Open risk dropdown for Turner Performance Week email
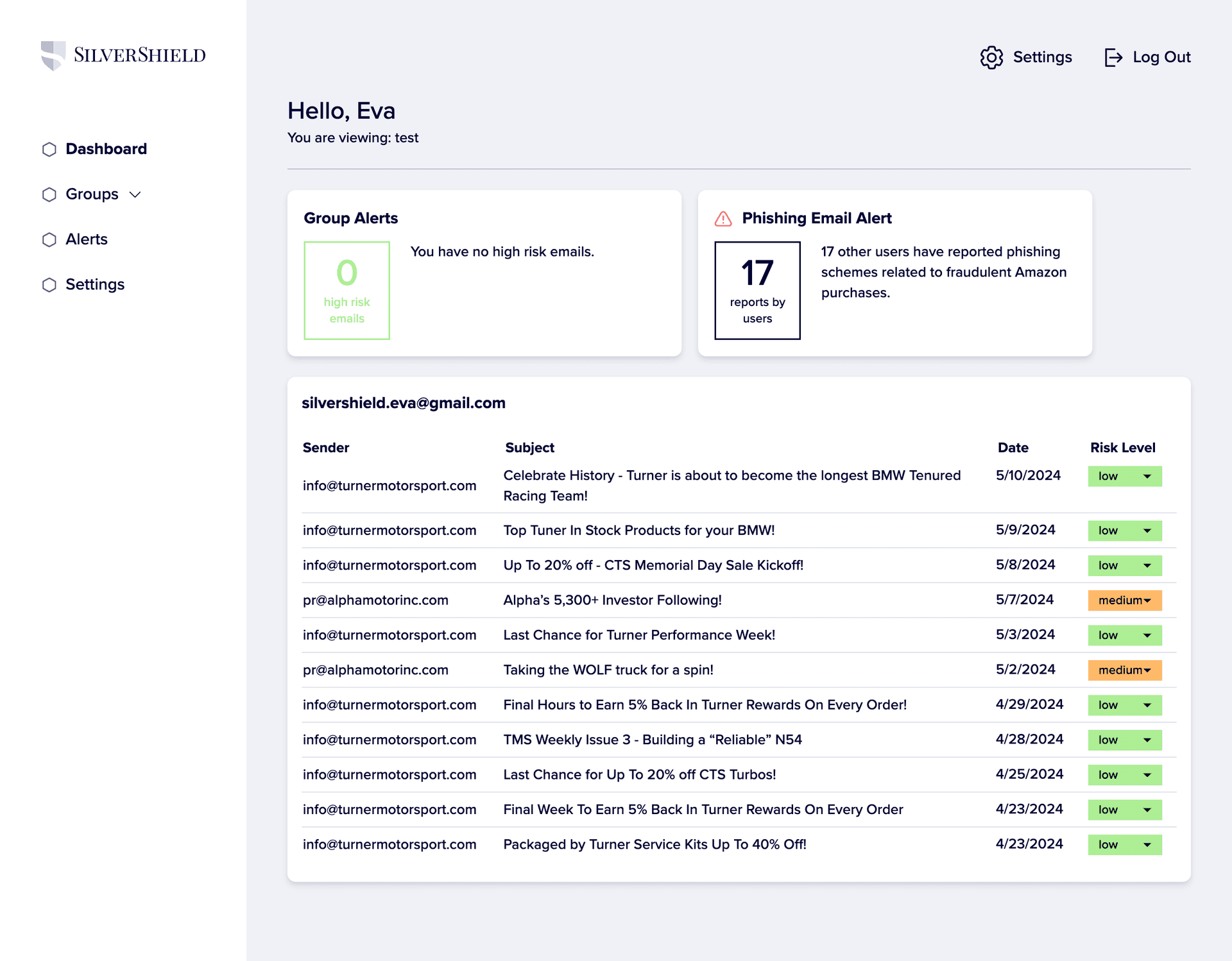Image resolution: width=1232 pixels, height=961 pixels. point(1125,636)
